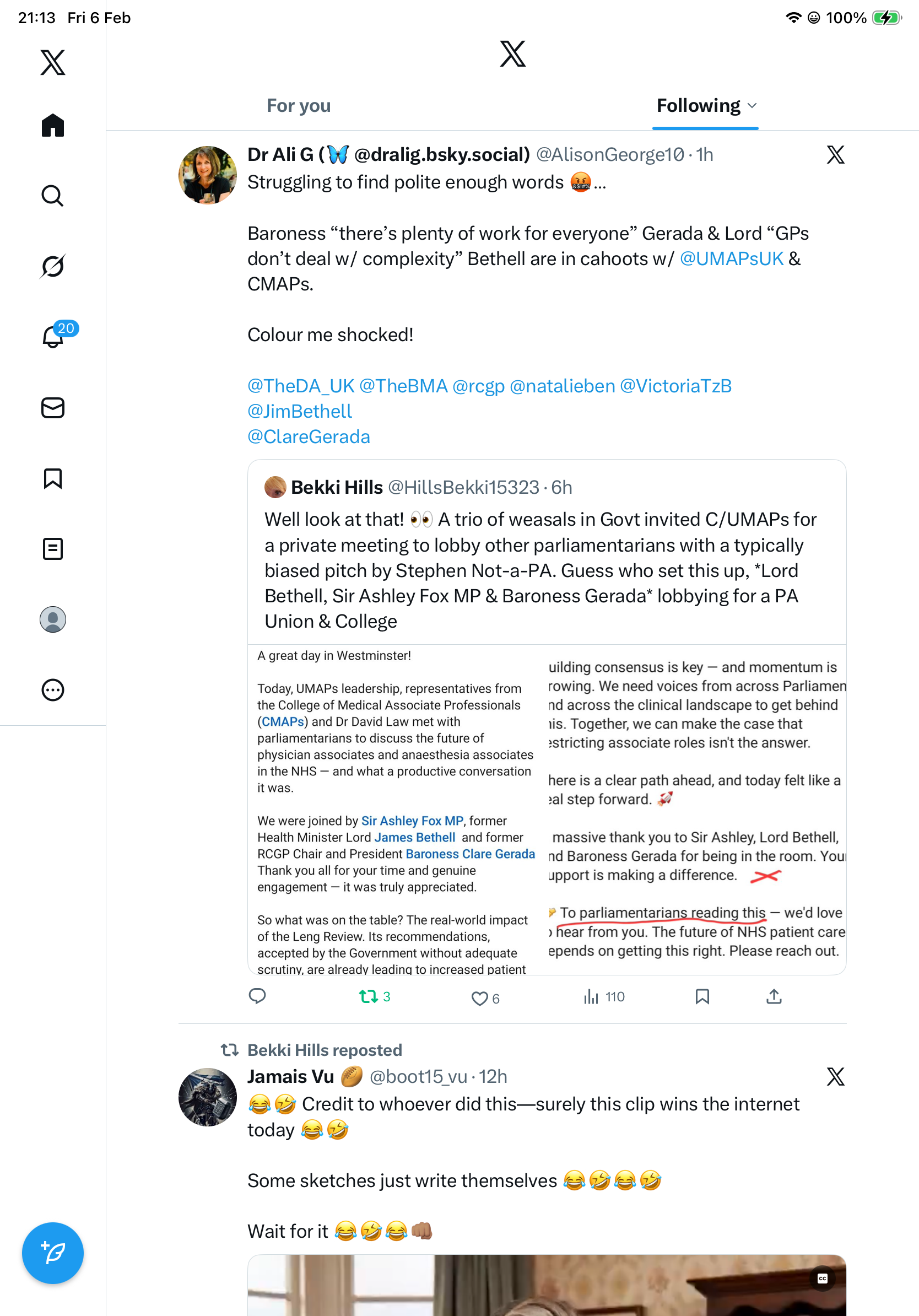Image resolution: width=919 pixels, height=1316 pixels.
Task: Open Bookmarks from the sidebar
Action: pyautogui.click(x=53, y=478)
